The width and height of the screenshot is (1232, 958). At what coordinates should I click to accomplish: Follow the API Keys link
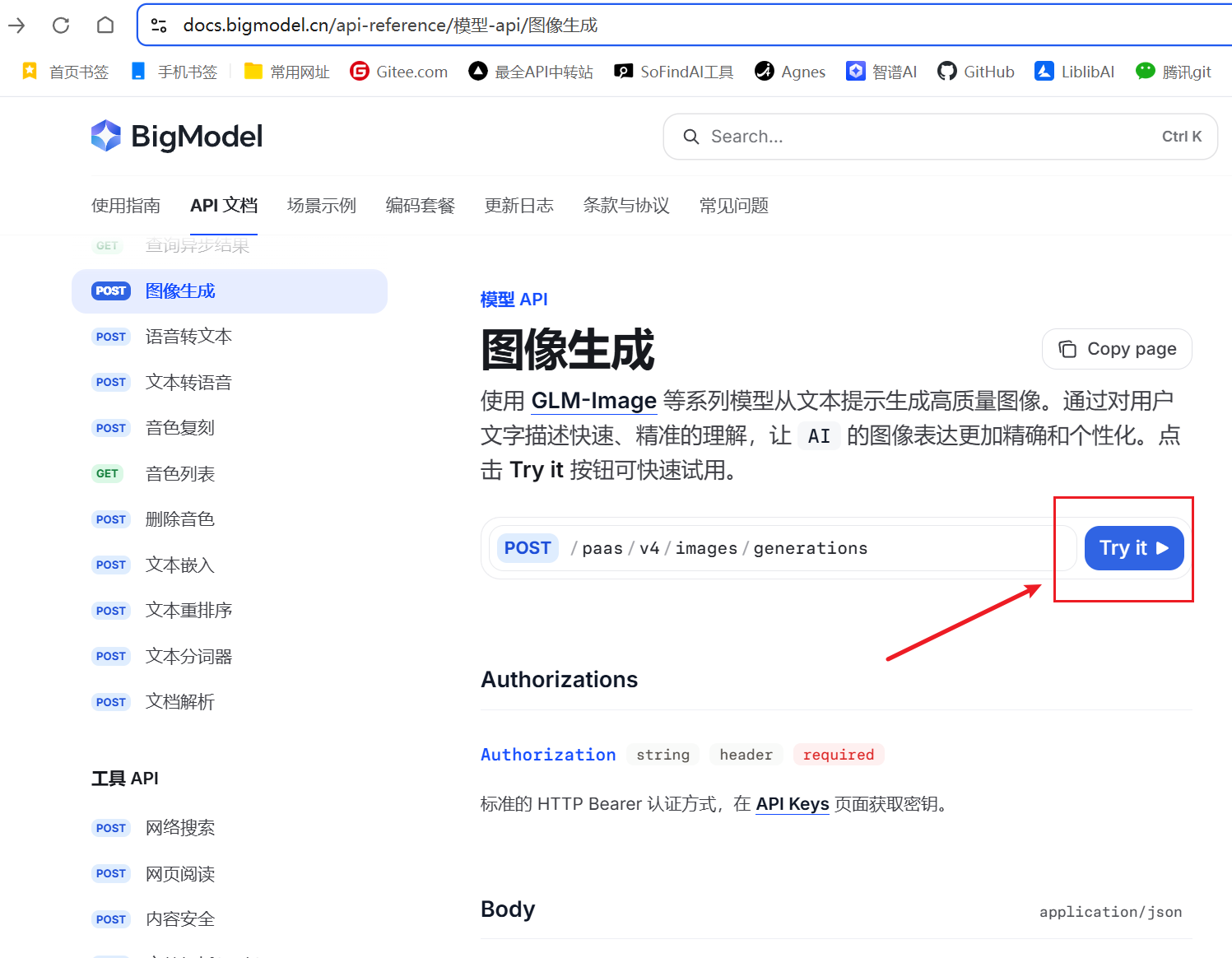(793, 804)
